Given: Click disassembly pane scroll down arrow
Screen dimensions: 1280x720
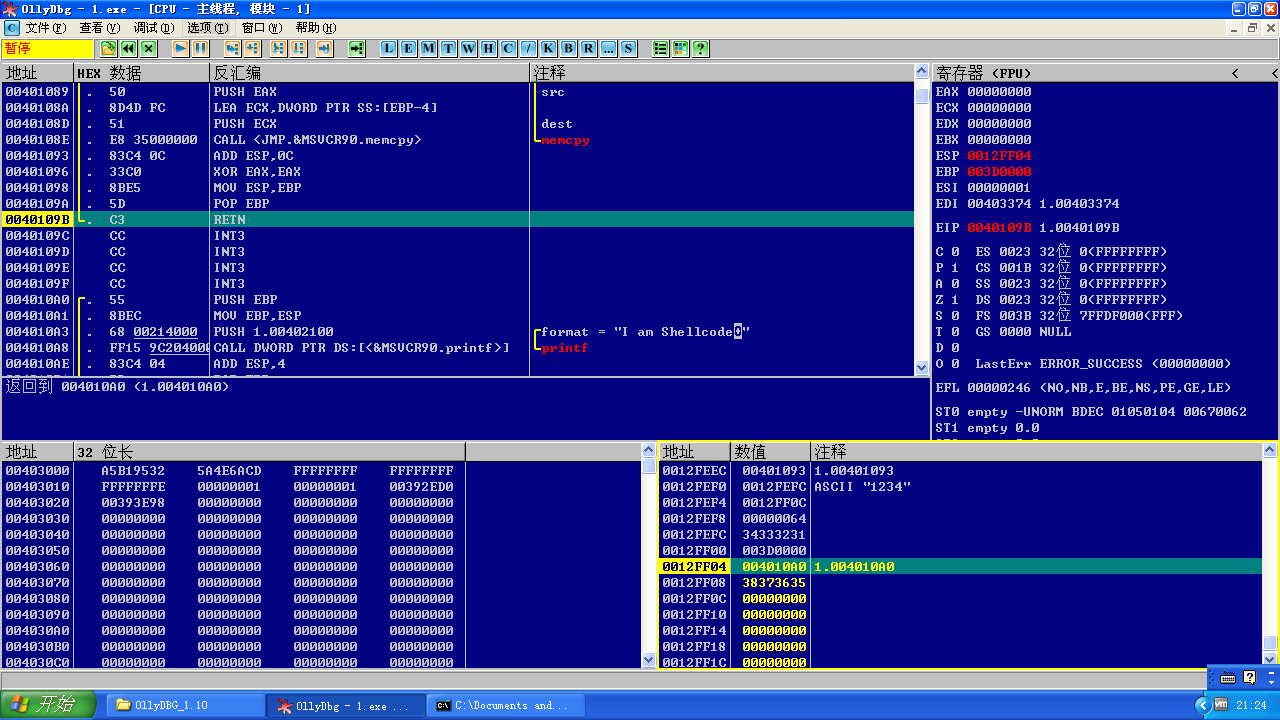Looking at the screenshot, I should [x=922, y=368].
